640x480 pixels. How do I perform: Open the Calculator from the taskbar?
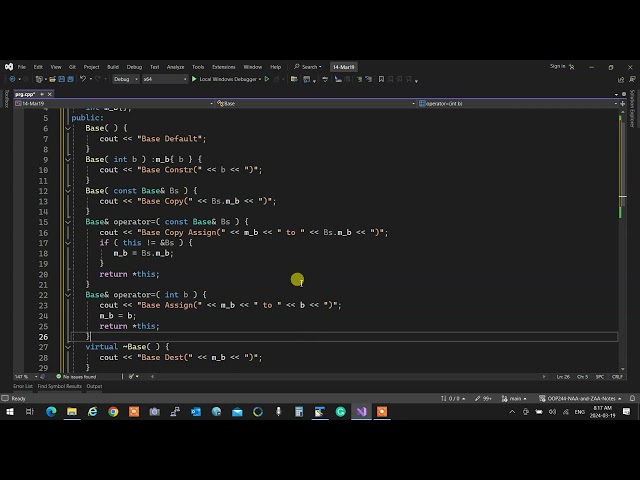tap(299, 412)
